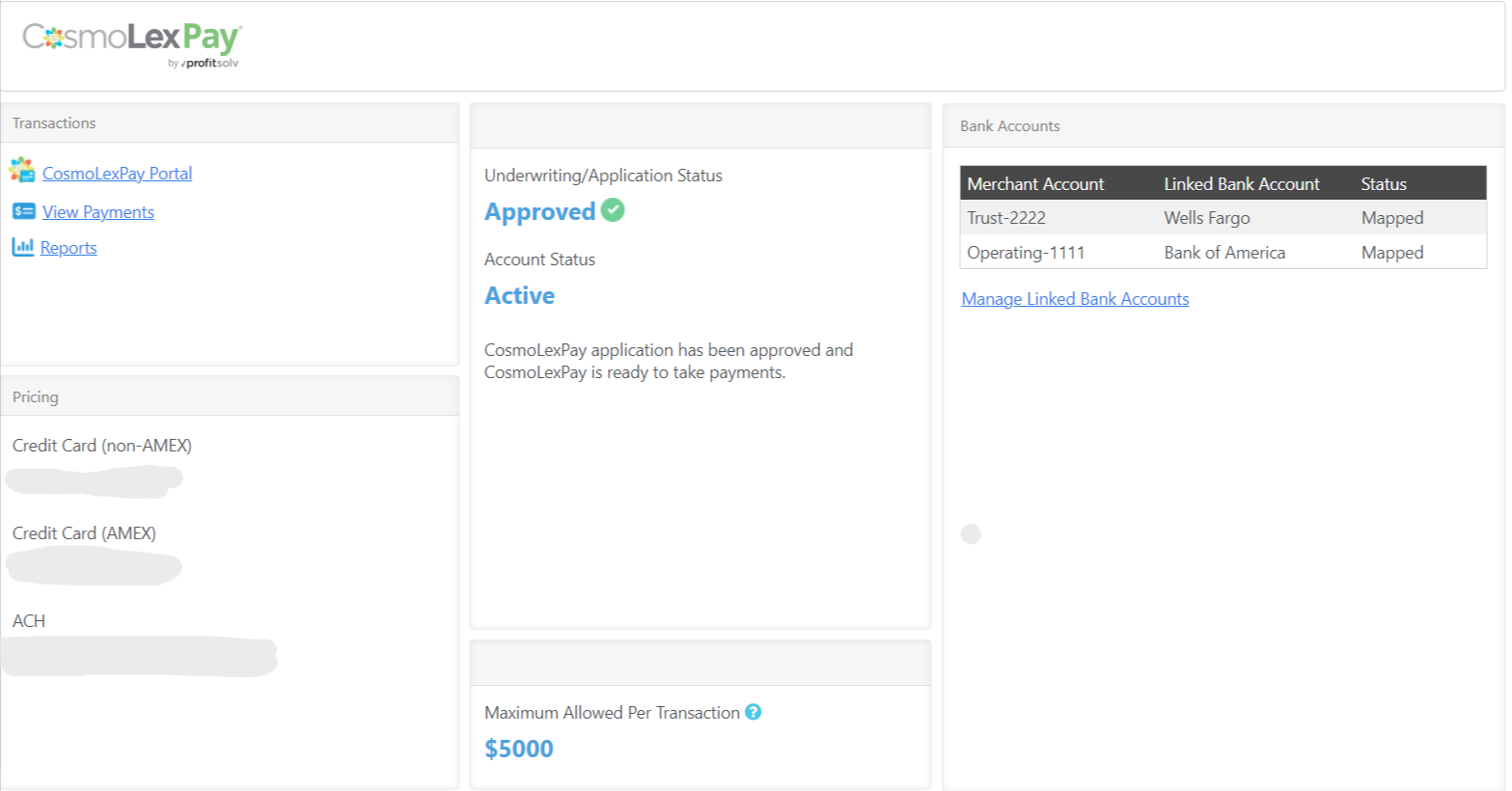The height and width of the screenshot is (791, 1512).
Task: Click the Reports bar chart icon
Action: click(x=23, y=247)
